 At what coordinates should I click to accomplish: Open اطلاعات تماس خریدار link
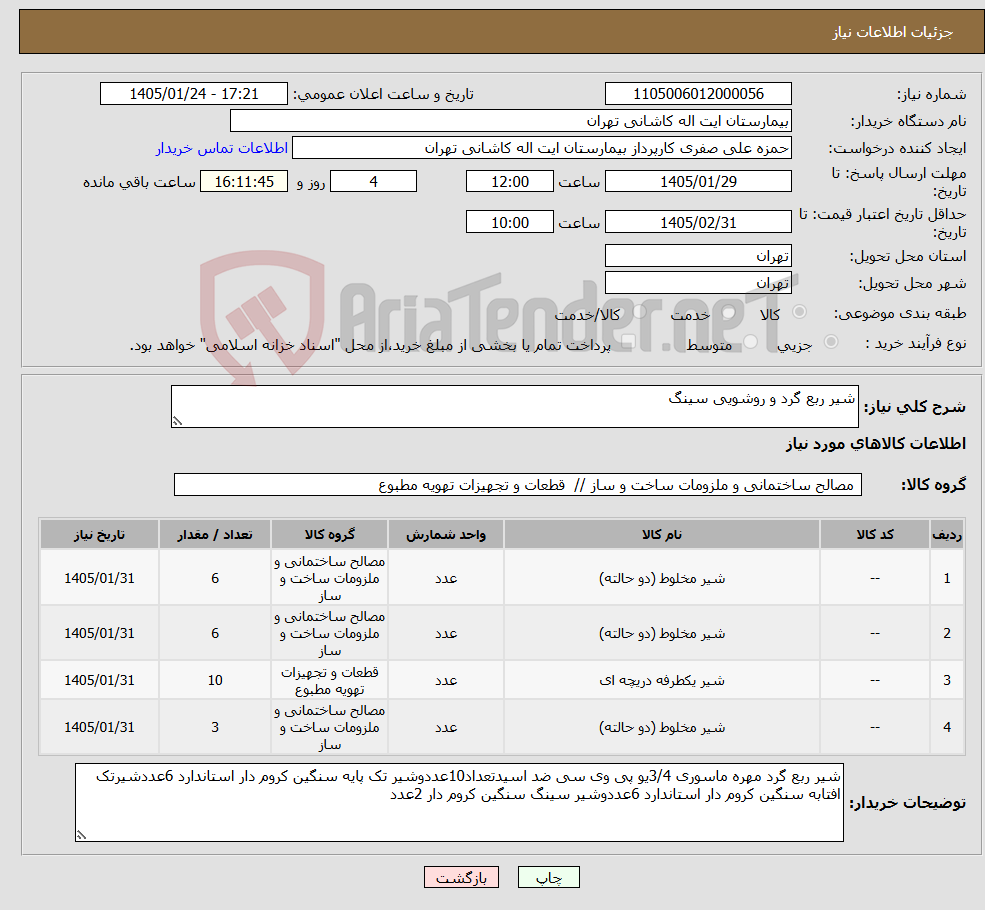coord(222,148)
